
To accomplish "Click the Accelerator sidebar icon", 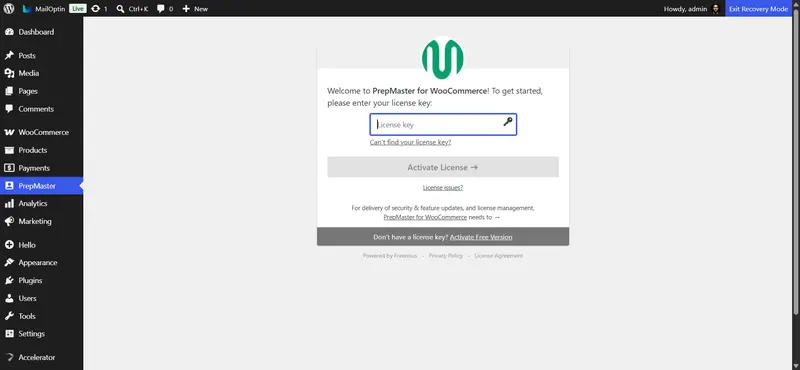I will point(9,357).
